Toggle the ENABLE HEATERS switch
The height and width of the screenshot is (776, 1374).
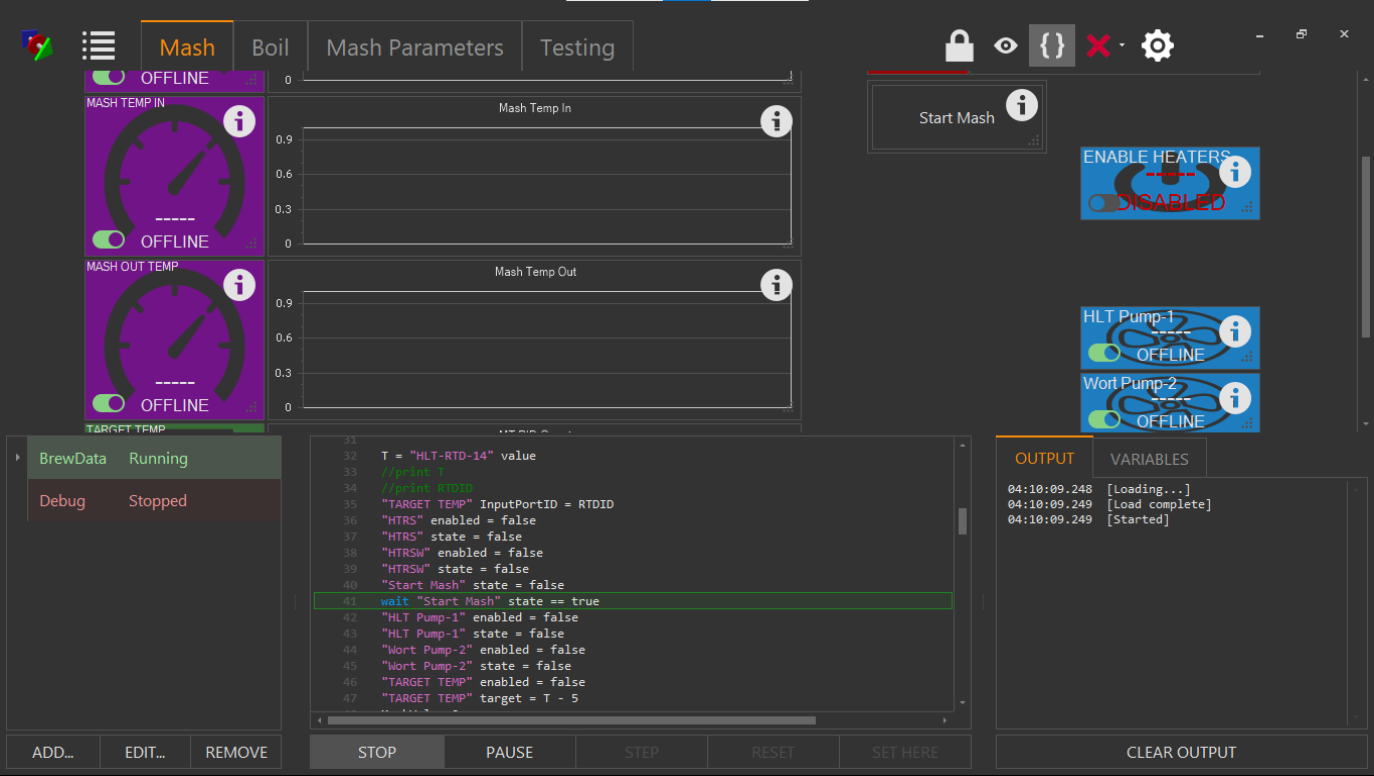pos(1104,203)
